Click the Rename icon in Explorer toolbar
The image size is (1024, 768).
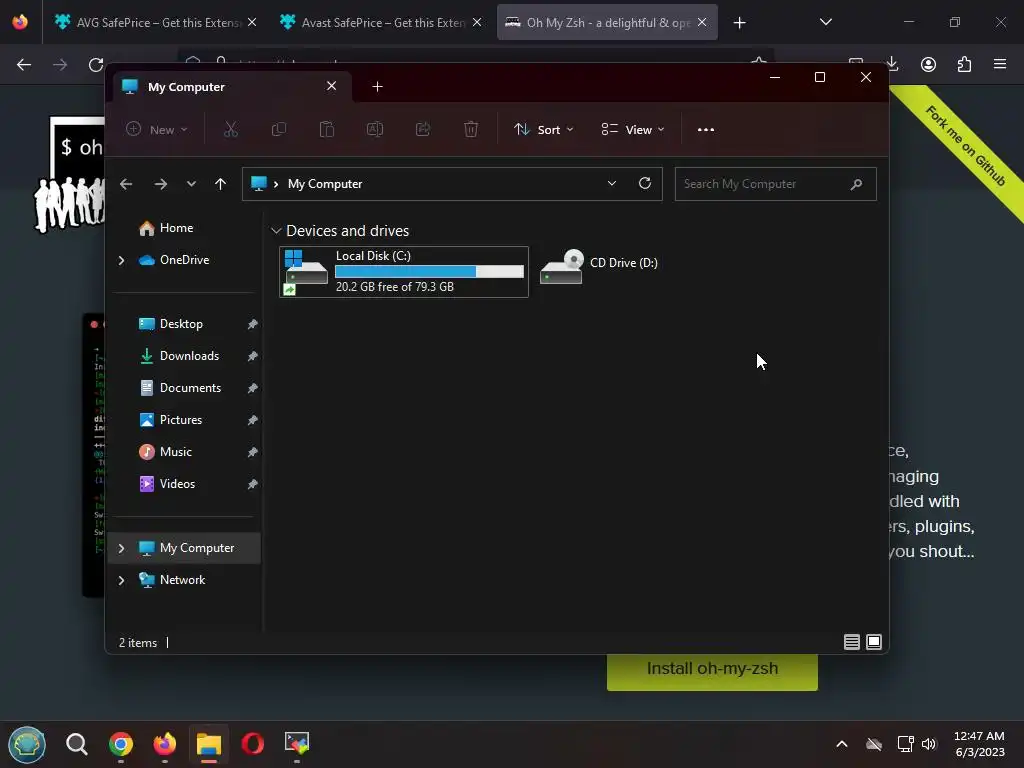pos(375,129)
